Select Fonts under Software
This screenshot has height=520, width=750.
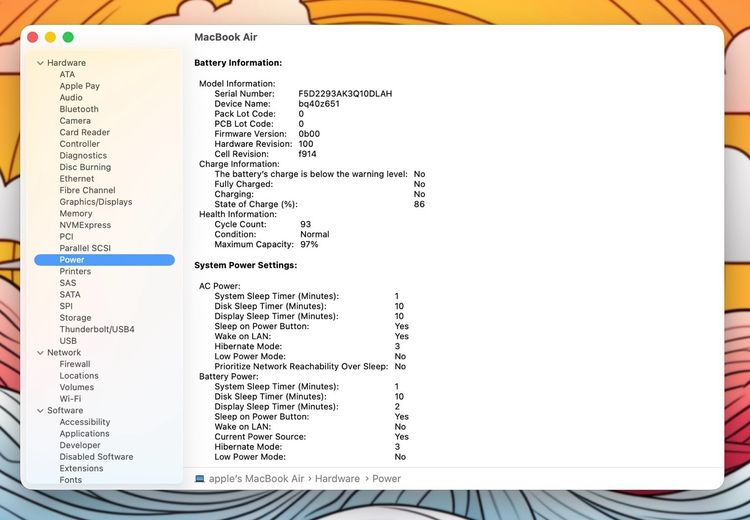coord(70,480)
